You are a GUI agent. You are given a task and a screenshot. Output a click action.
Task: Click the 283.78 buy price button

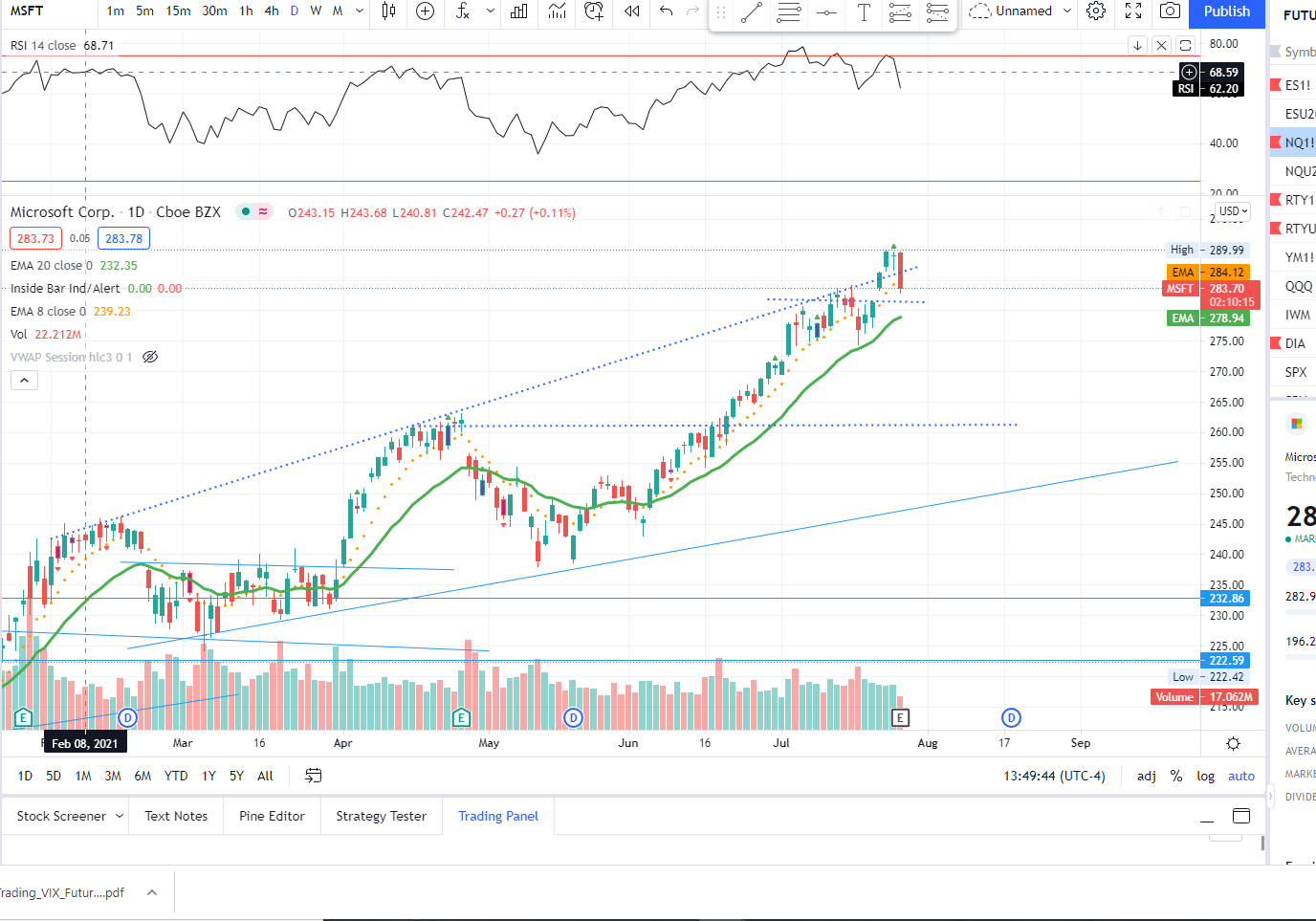pyautogui.click(x=123, y=238)
